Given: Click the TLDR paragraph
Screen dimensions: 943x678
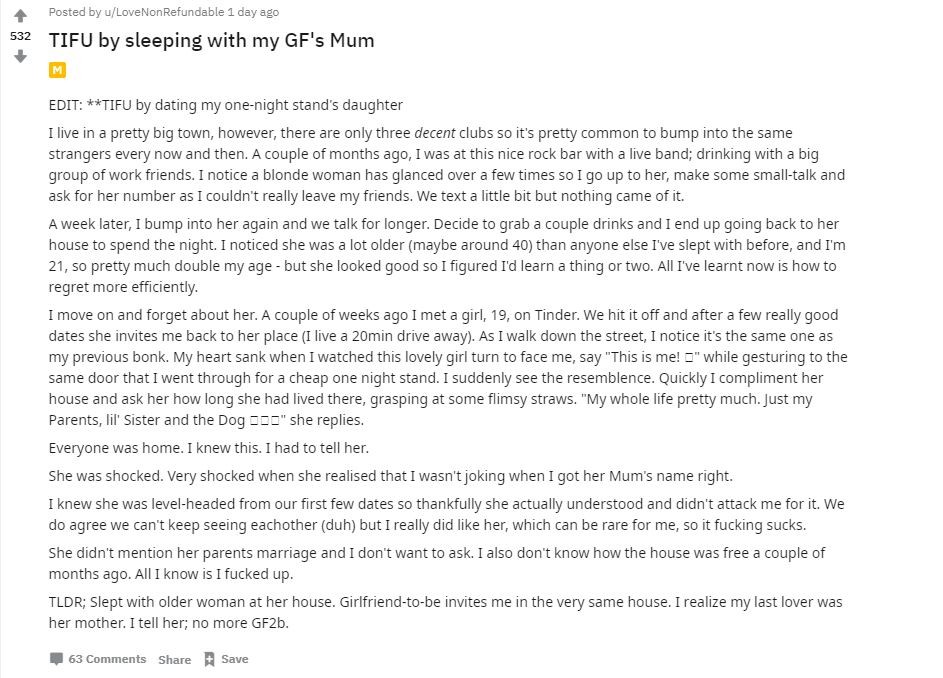Looking at the screenshot, I should tap(446, 612).
